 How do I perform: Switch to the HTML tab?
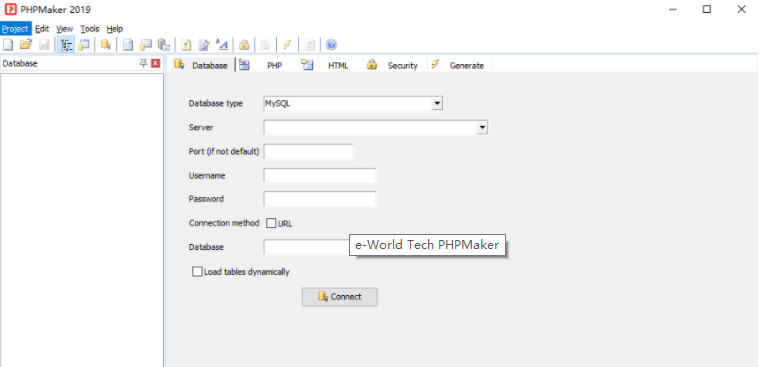330,65
